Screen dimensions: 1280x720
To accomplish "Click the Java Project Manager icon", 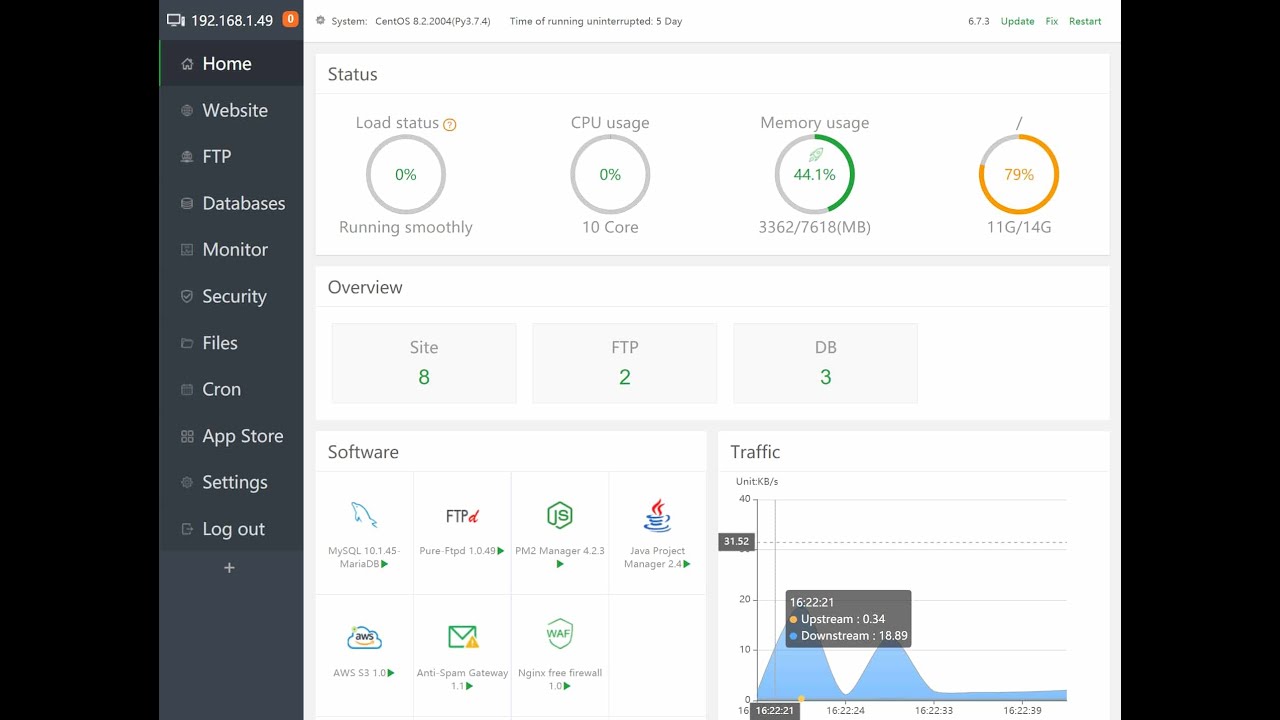I will [x=657, y=515].
